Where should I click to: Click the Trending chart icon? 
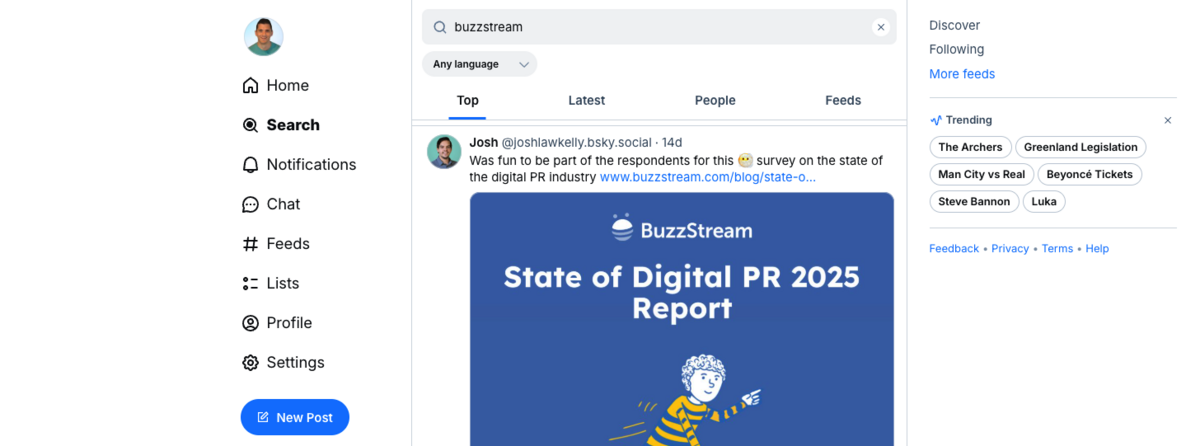point(936,120)
